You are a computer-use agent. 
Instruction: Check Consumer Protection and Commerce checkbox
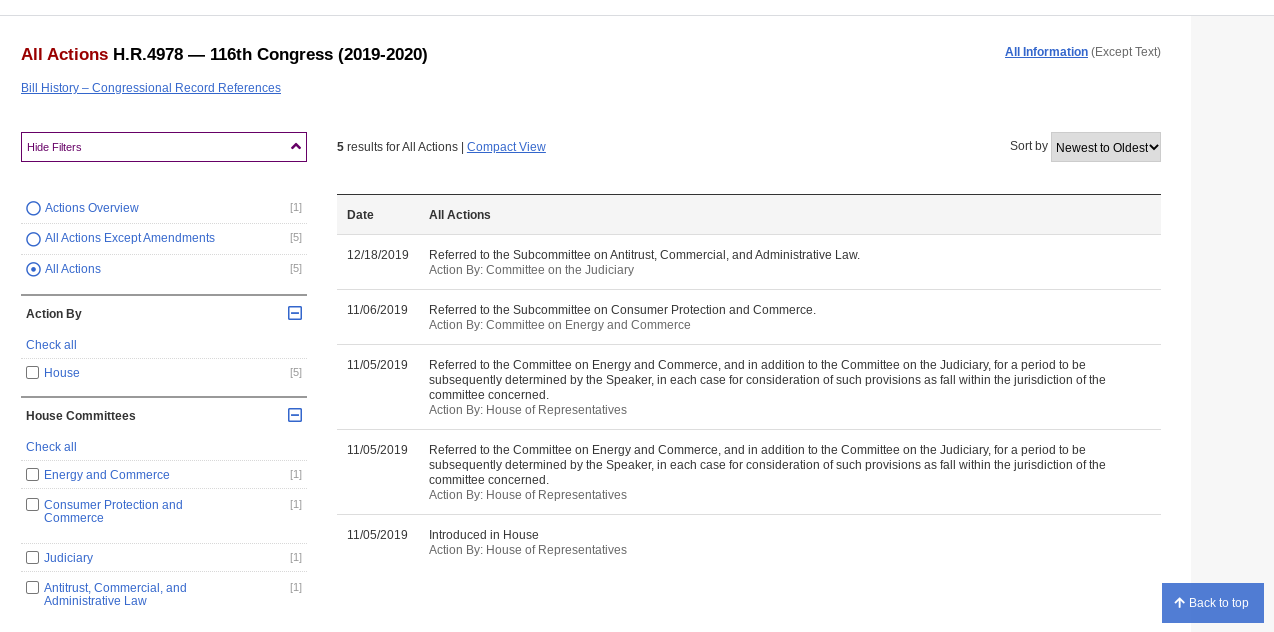[x=33, y=505]
